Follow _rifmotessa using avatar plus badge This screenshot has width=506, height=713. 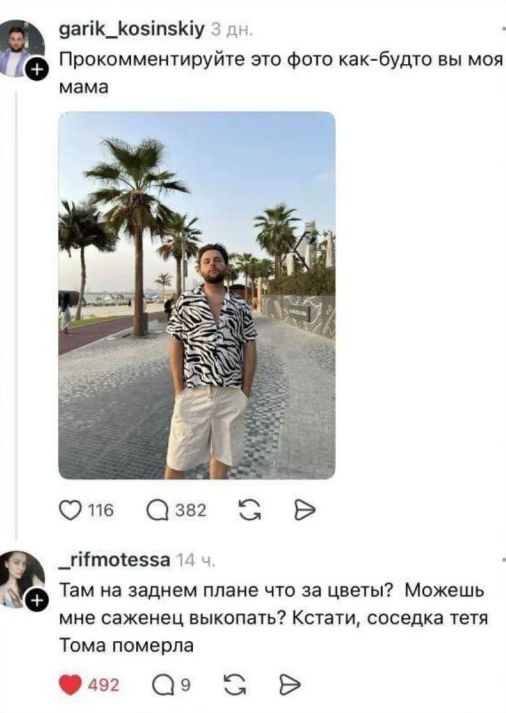(38, 602)
